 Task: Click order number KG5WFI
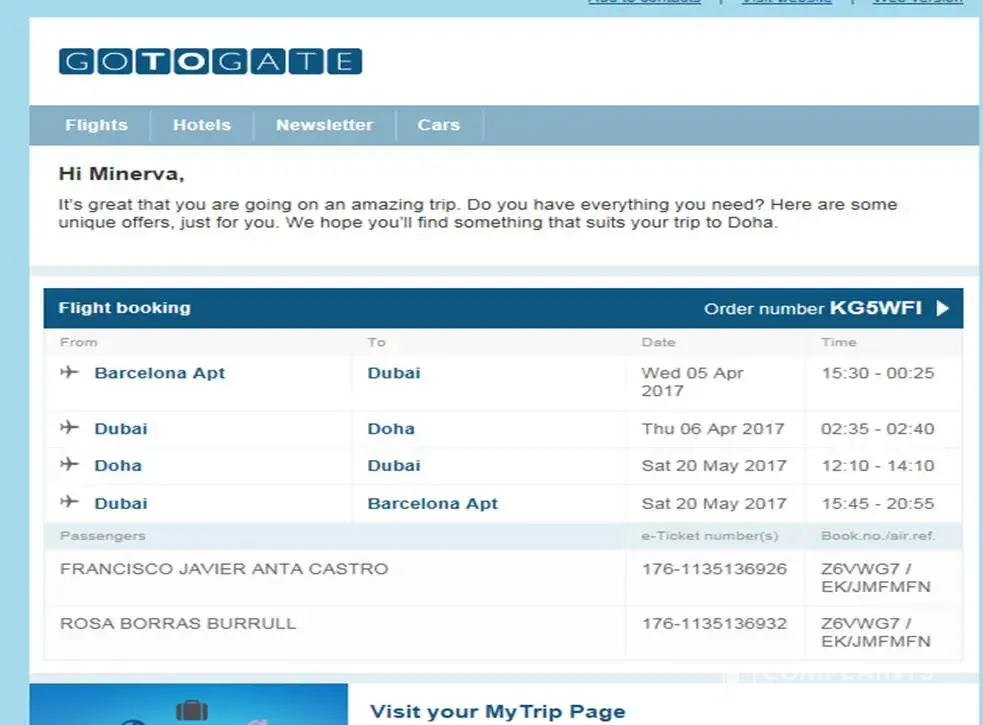pos(875,308)
